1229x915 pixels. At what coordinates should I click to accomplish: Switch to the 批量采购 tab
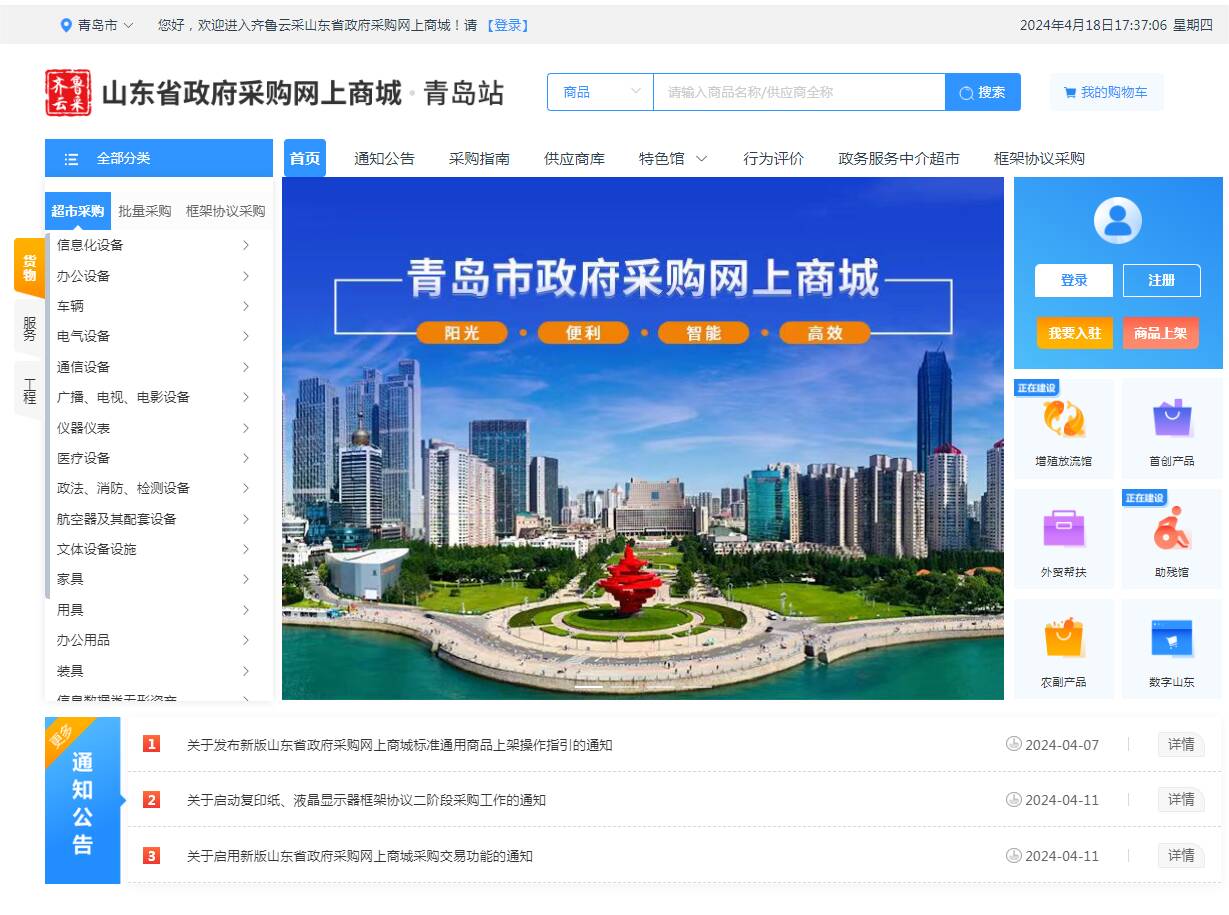click(x=145, y=211)
